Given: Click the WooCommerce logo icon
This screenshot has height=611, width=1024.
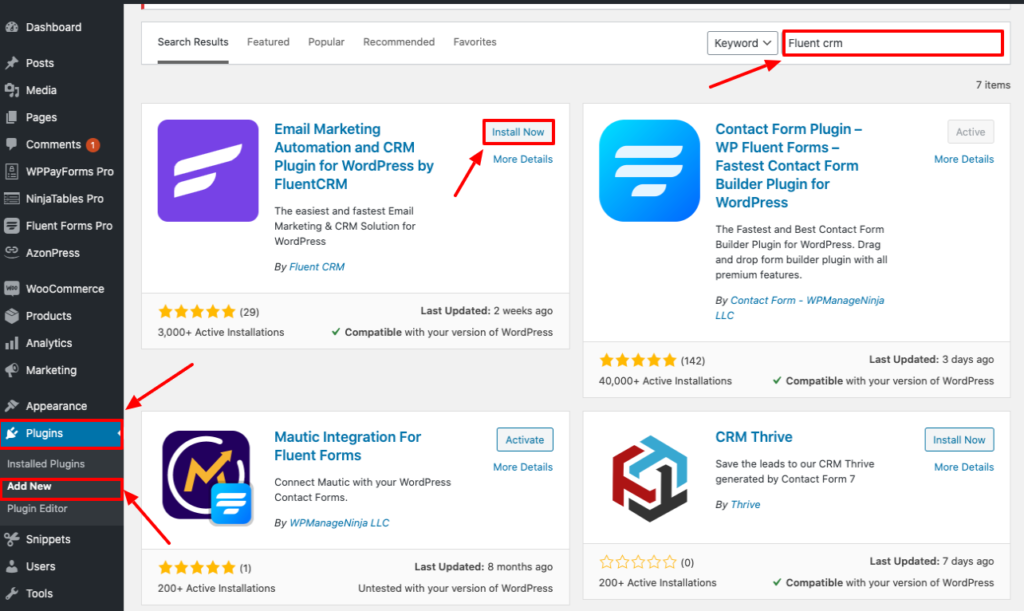Looking at the screenshot, I should point(12,289).
